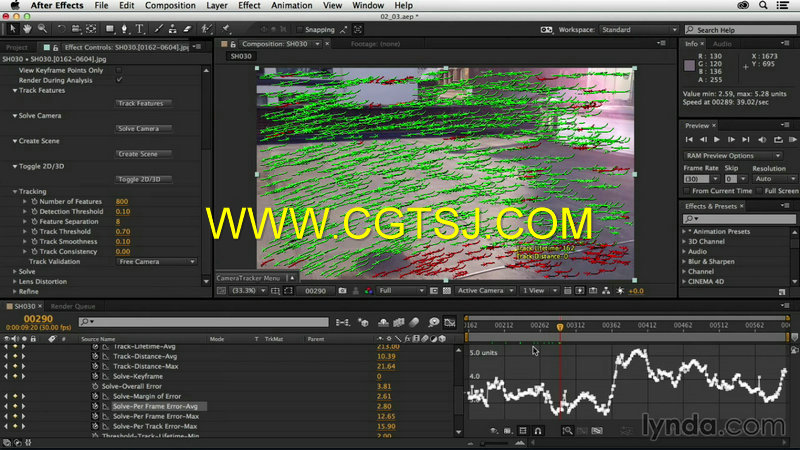This screenshot has height=450, width=800.
Task: Switch to the Project panel tab
Action: (17, 47)
